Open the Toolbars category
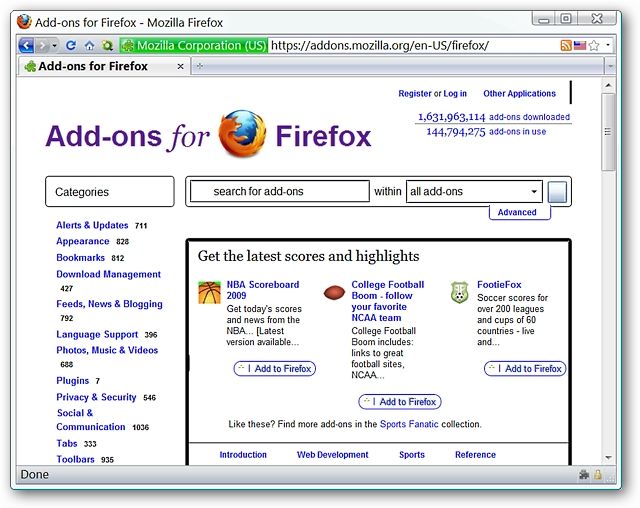 (76, 459)
